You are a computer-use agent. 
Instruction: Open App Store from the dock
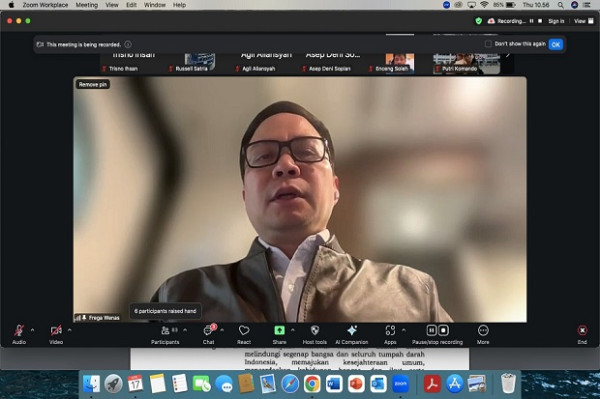[455, 384]
